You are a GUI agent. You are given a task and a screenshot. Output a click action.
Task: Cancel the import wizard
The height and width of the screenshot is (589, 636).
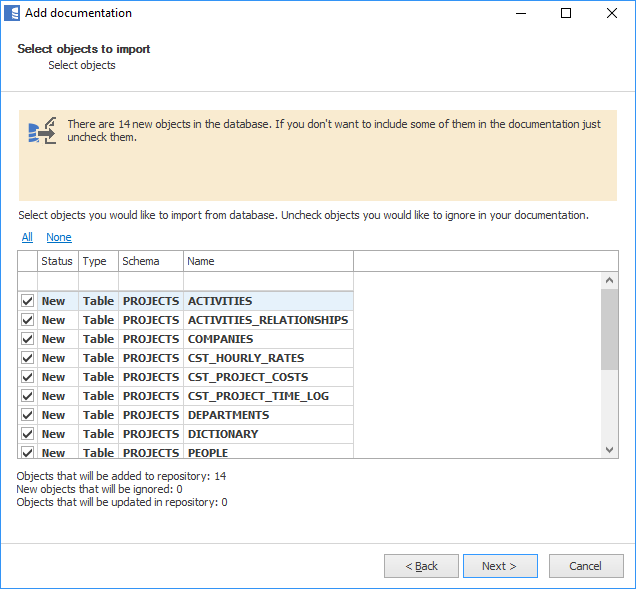click(585, 566)
